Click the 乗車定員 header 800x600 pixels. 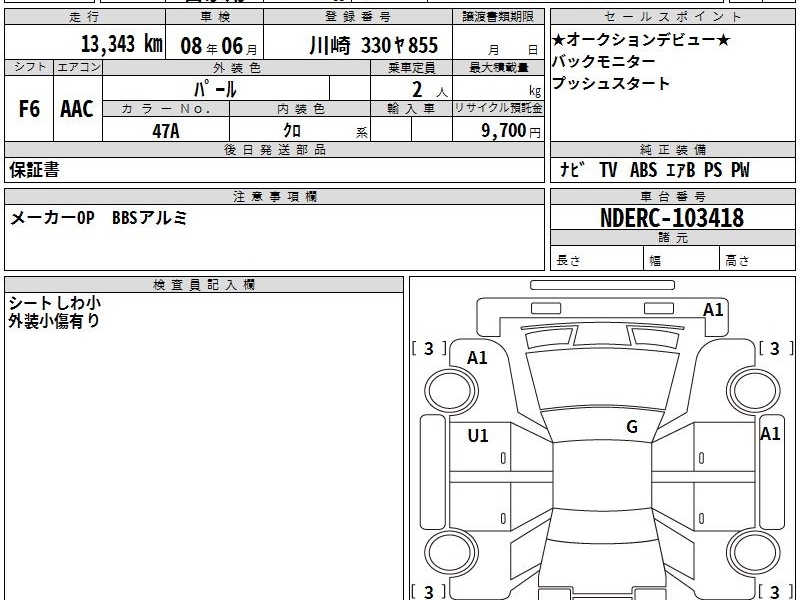(411, 67)
